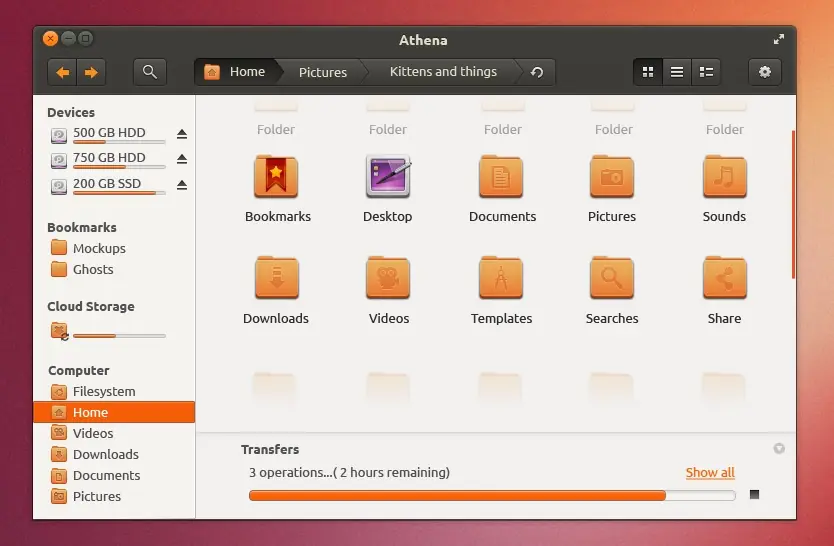Eject the 200 GB SSD

(182, 185)
